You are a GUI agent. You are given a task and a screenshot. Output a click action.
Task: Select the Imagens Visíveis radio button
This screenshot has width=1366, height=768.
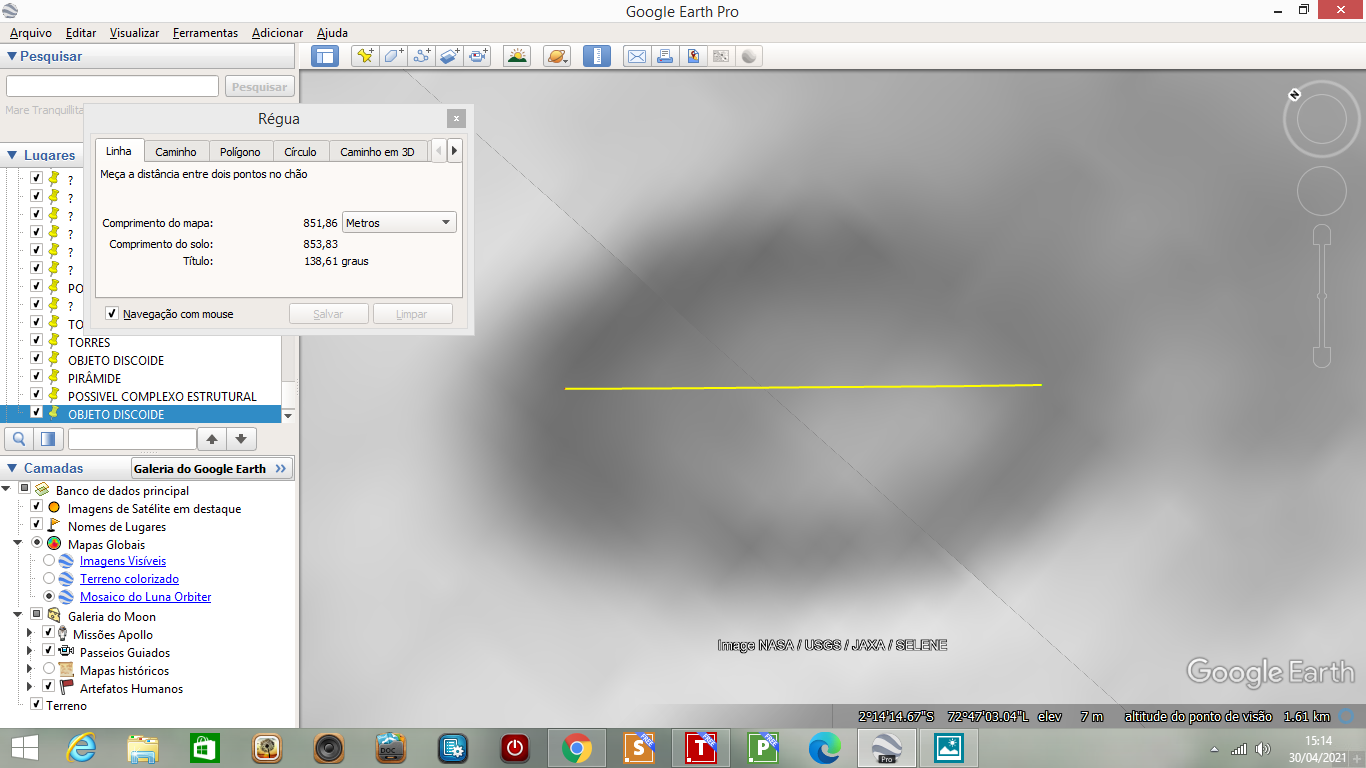49,561
